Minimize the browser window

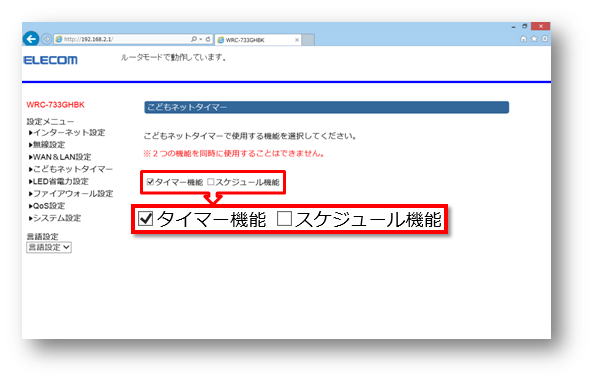point(513,27)
